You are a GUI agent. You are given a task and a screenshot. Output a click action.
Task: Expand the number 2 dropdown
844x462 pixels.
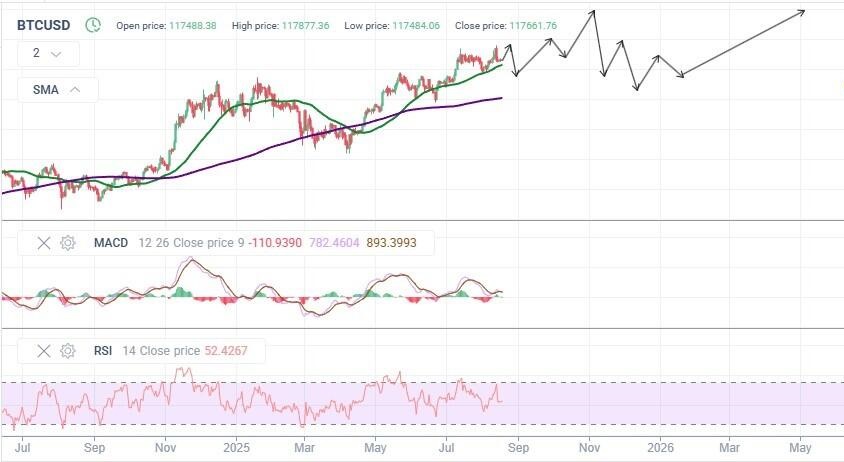pyautogui.click(x=48, y=53)
